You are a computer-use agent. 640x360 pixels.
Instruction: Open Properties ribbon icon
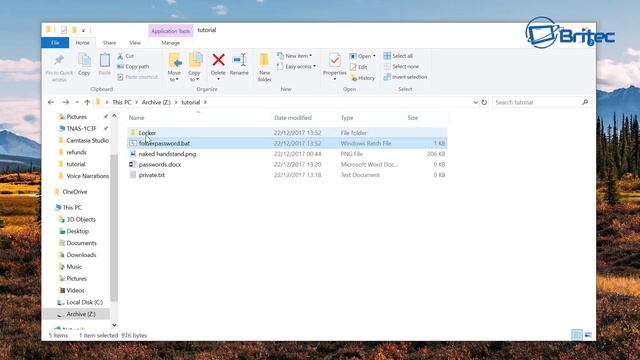[335, 60]
